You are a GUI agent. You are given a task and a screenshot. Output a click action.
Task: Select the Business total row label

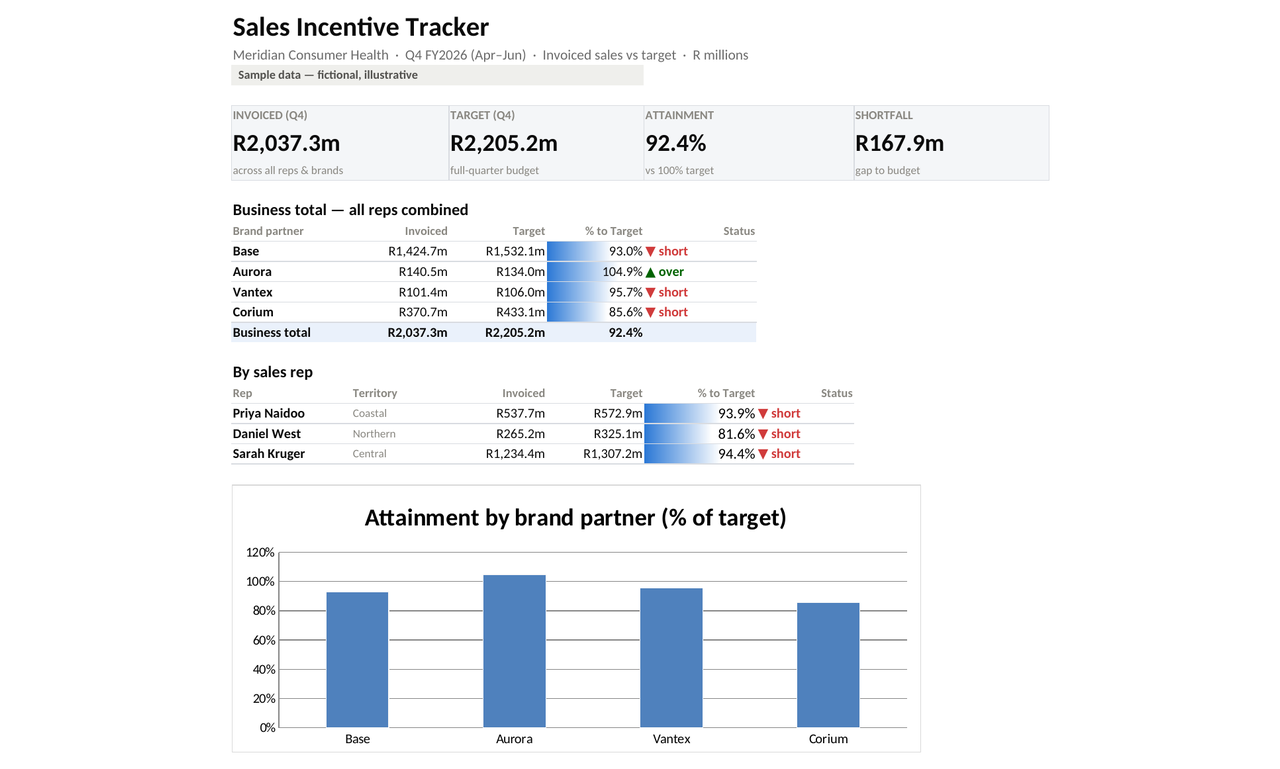tap(272, 332)
